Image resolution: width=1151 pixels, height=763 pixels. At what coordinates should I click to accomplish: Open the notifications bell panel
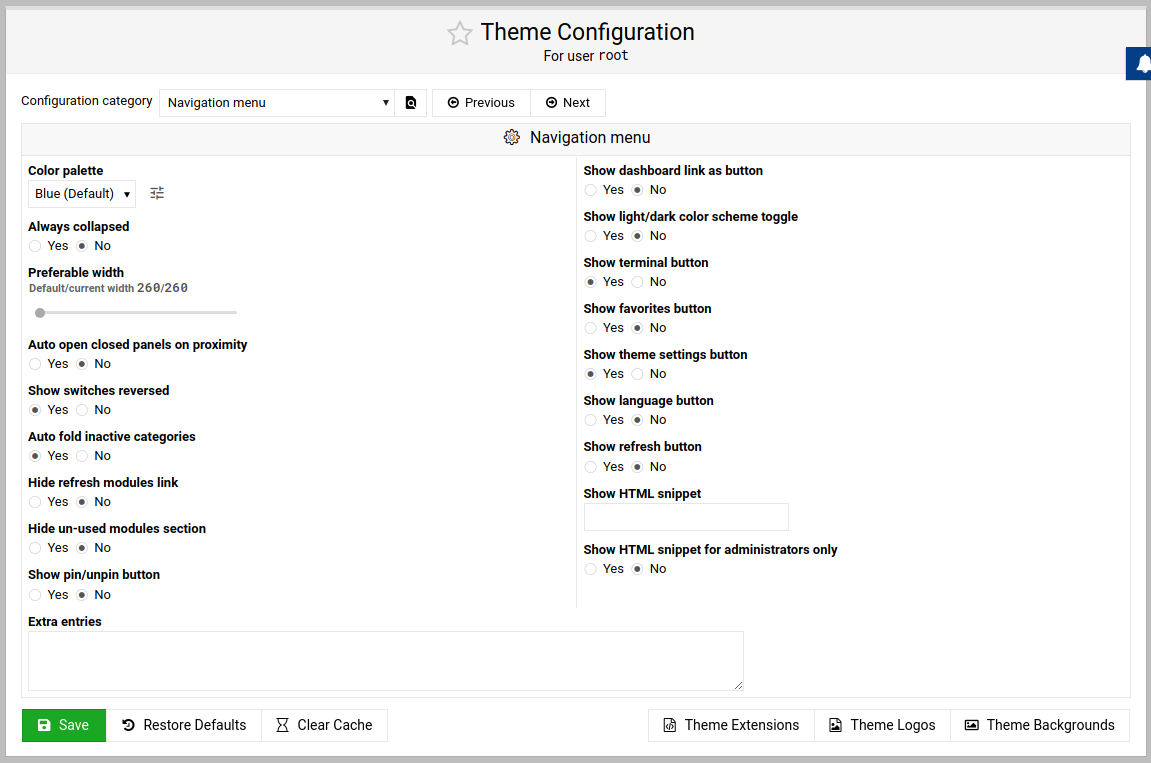tap(1142, 63)
